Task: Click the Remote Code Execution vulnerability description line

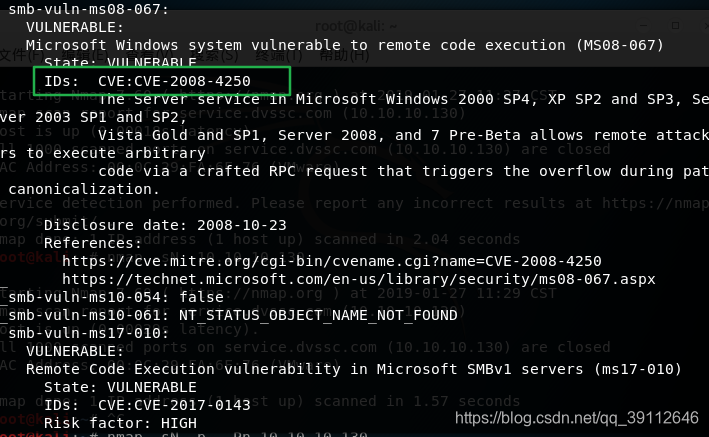Action: coord(354,369)
